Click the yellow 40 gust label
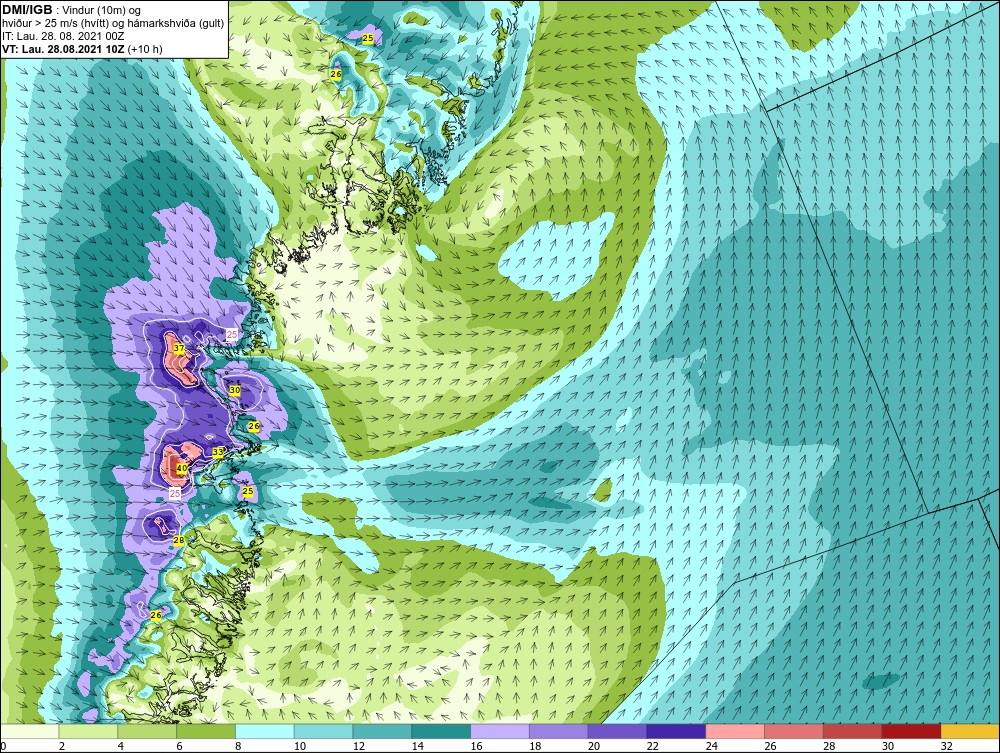This screenshot has width=1000, height=753. [182, 469]
